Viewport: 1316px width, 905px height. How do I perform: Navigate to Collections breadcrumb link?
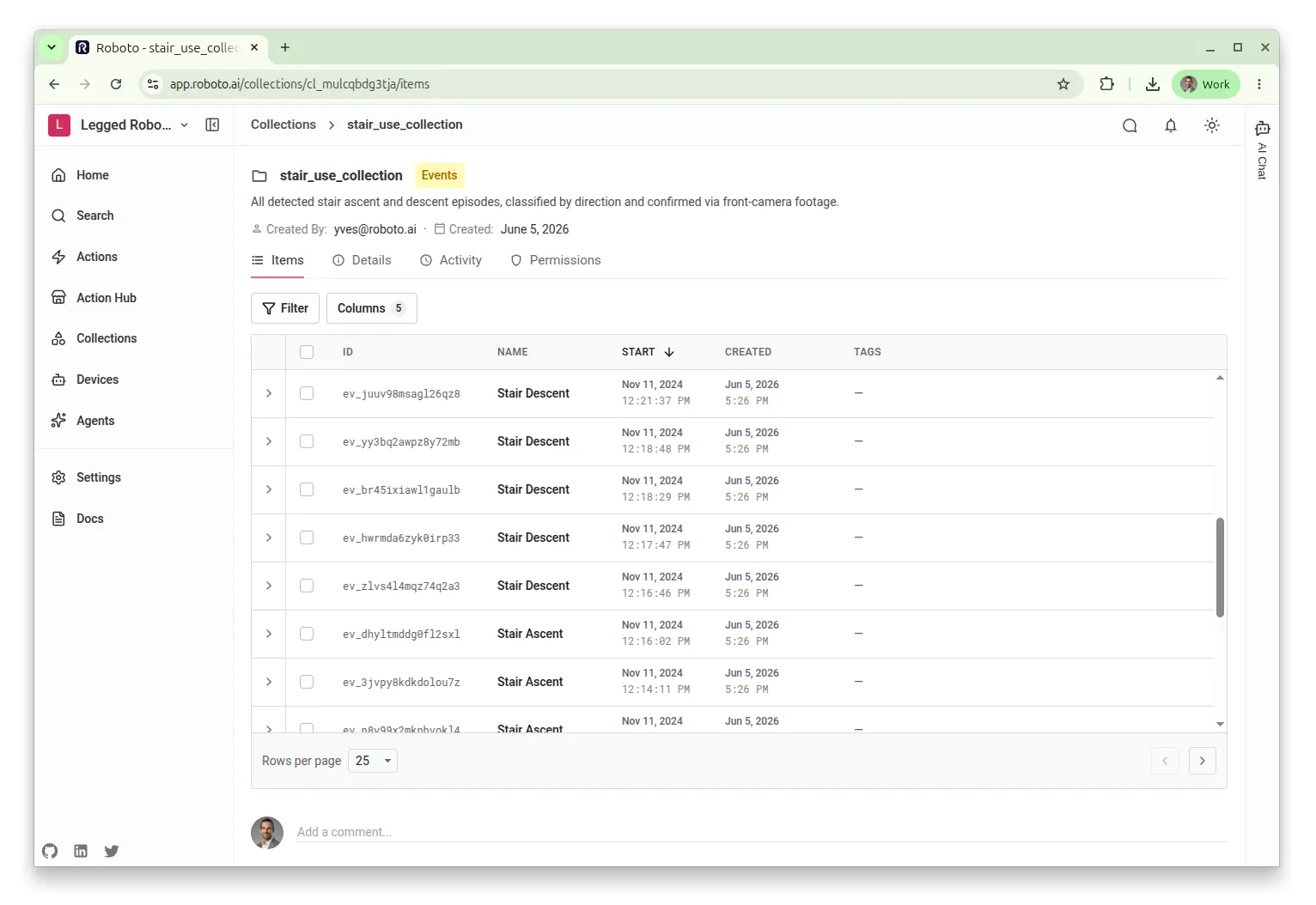(x=283, y=125)
